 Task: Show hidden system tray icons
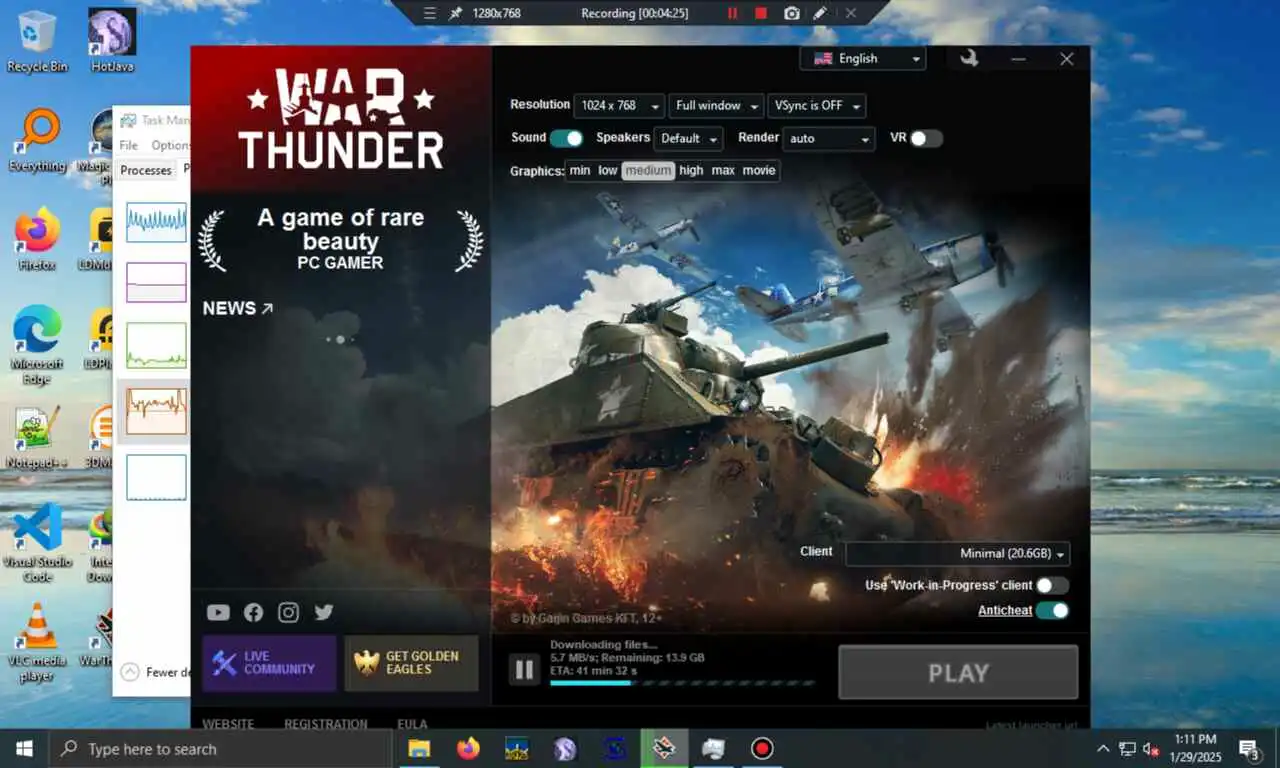coord(1103,749)
